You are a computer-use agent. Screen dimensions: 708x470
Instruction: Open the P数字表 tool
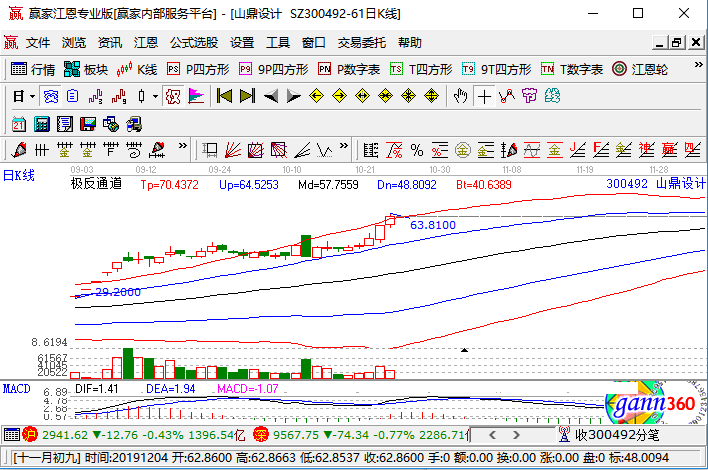pos(349,70)
